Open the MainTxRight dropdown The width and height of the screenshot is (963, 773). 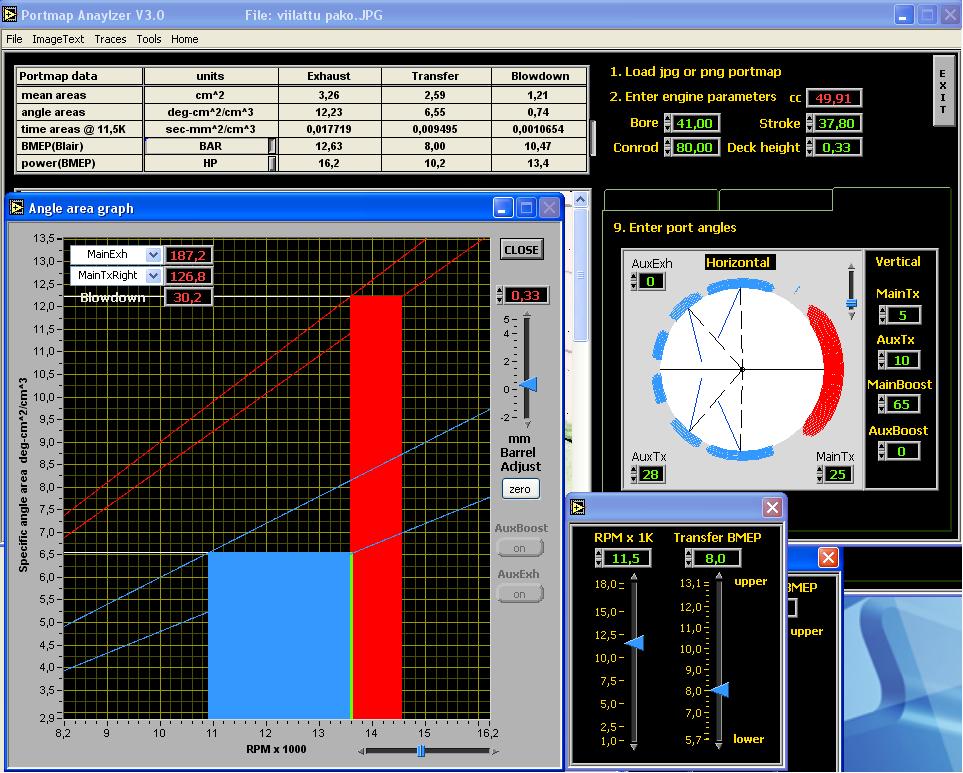click(153, 276)
